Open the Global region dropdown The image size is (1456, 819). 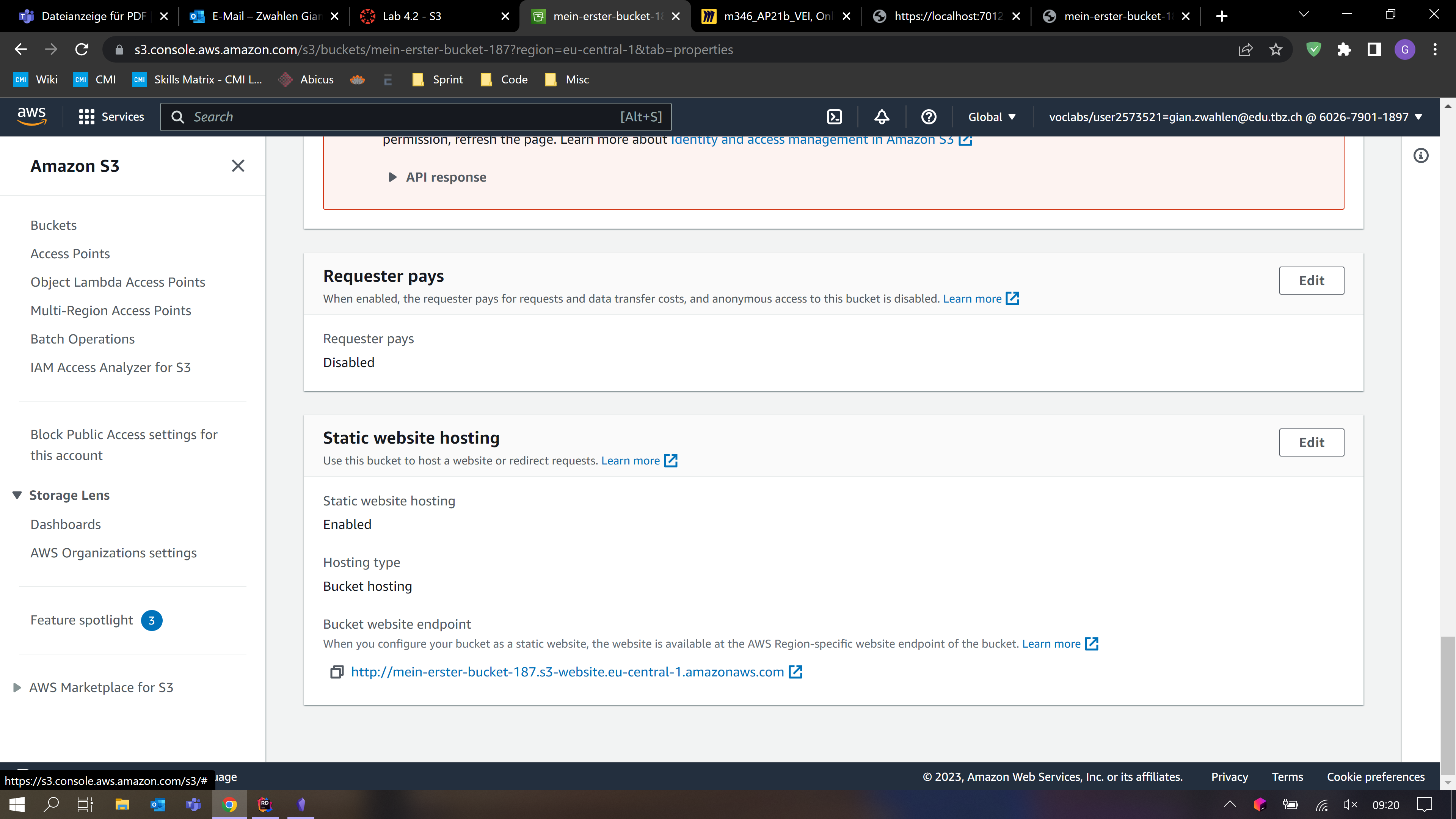tap(992, 117)
